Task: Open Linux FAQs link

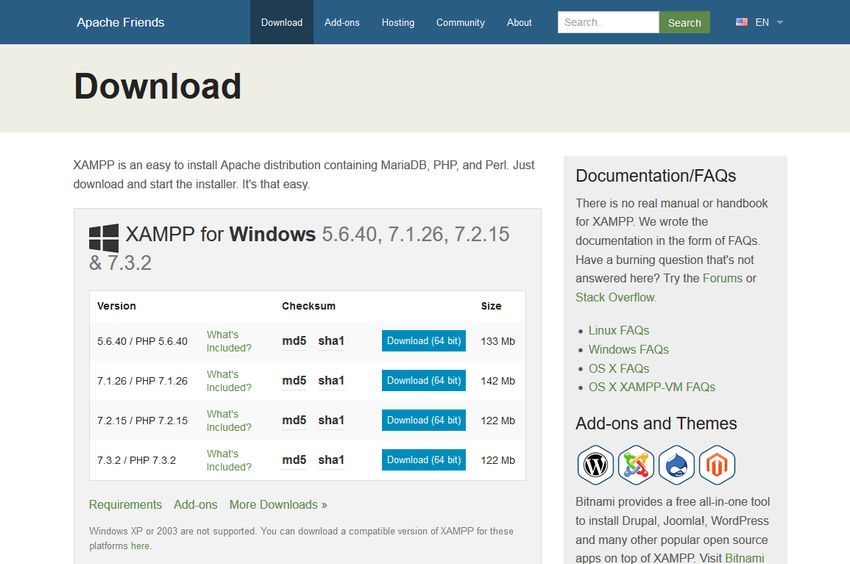Action: [x=619, y=330]
